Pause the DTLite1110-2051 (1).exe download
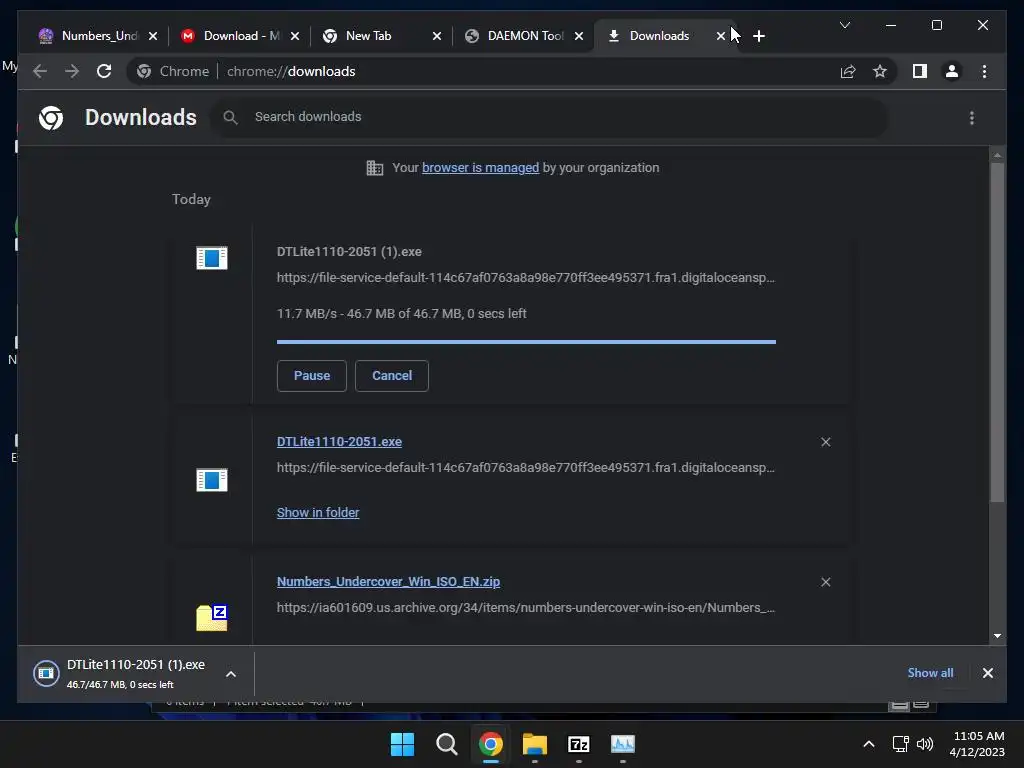This screenshot has height=768, width=1024. point(312,376)
